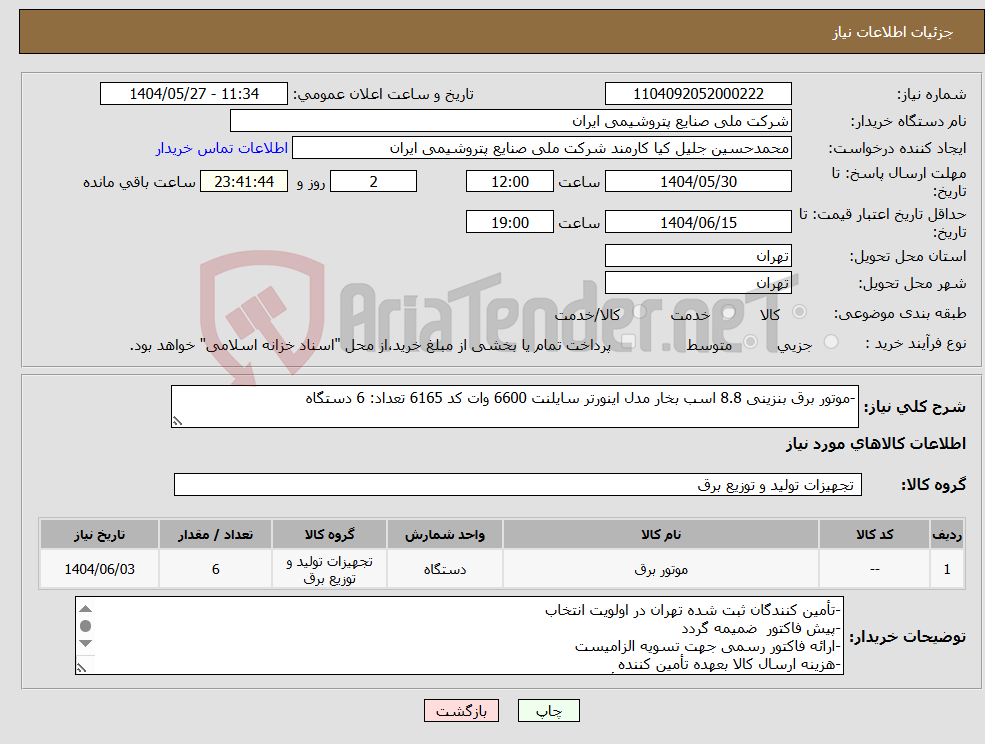Click the buyer notes text area
985x744 pixels.
[x=459, y=636]
